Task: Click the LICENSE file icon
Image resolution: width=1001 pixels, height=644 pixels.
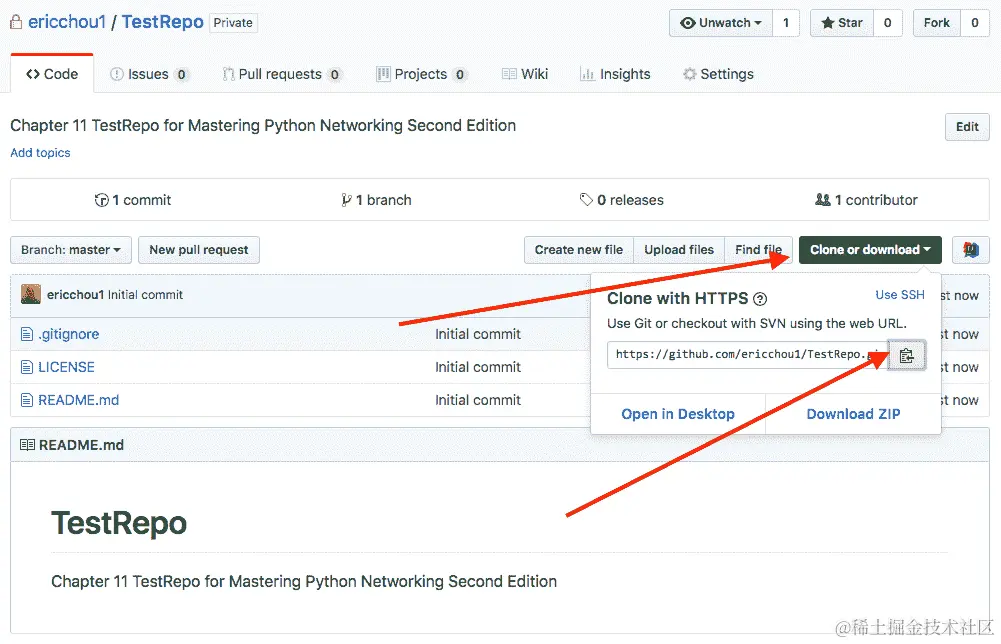Action: [27, 367]
